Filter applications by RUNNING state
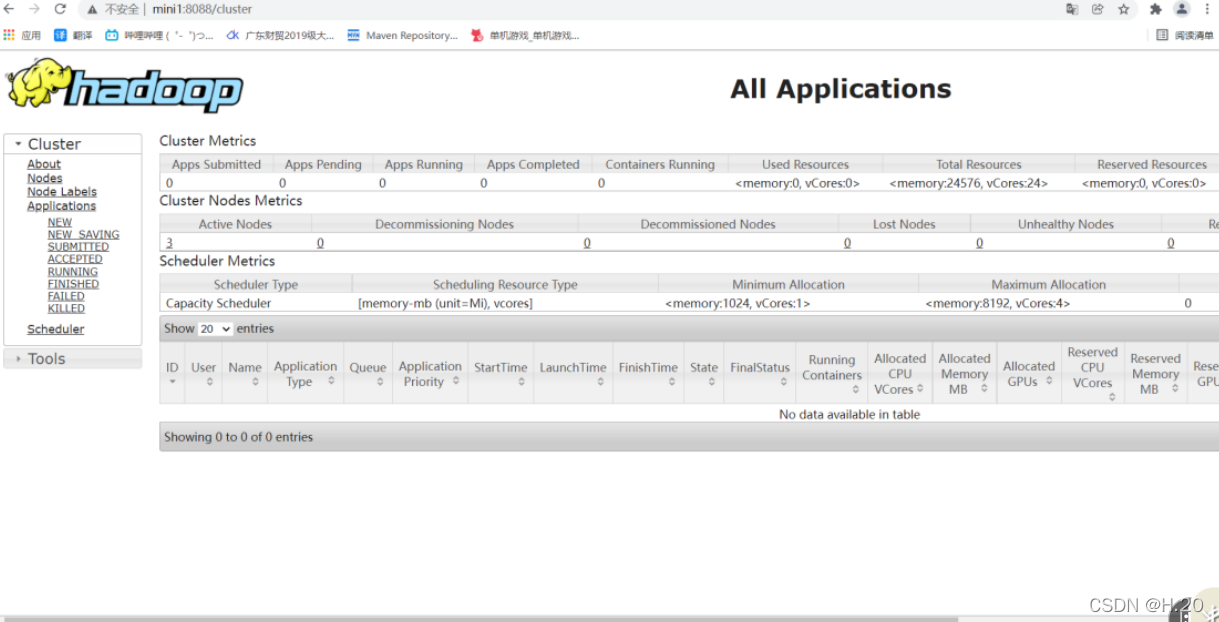The height and width of the screenshot is (622, 1219). [73, 271]
